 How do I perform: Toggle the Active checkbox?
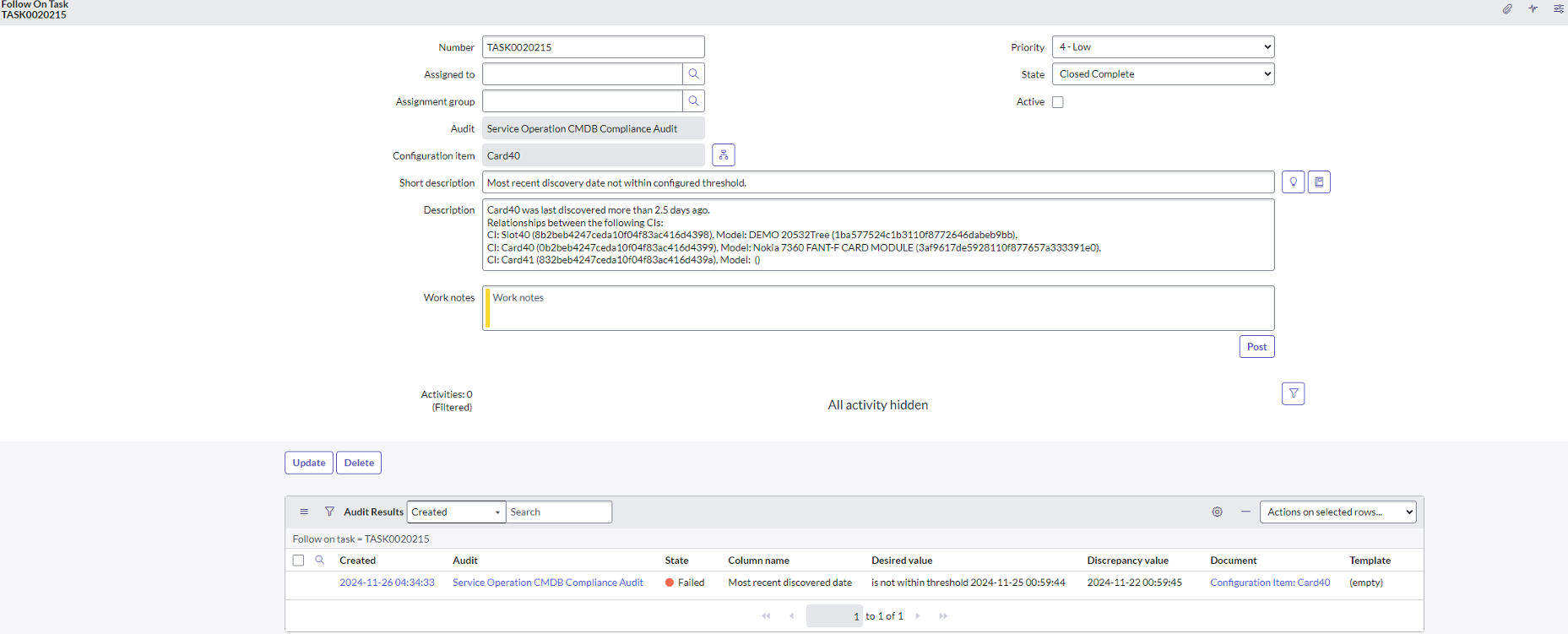click(x=1057, y=102)
